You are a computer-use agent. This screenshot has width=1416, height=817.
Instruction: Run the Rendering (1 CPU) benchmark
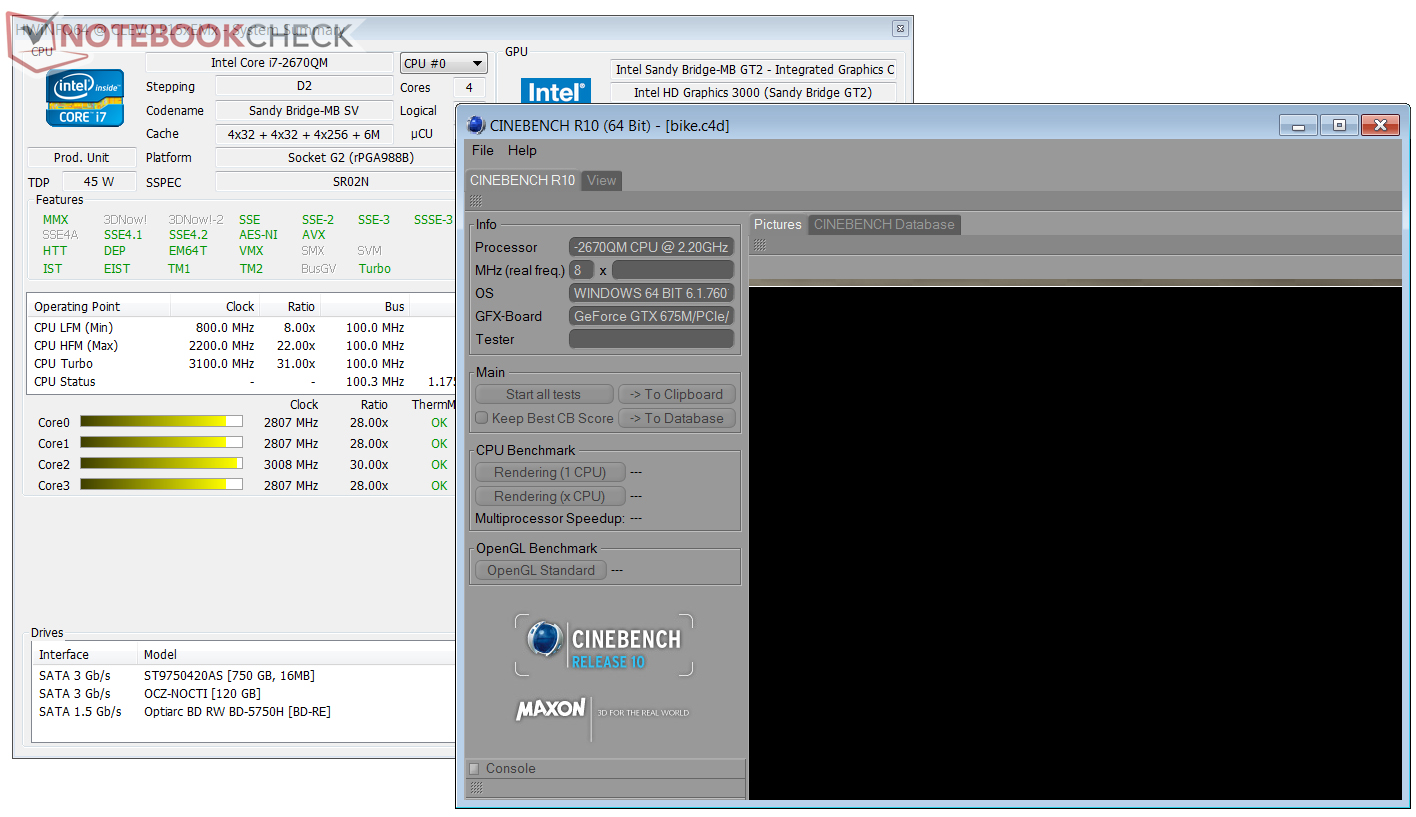[550, 472]
